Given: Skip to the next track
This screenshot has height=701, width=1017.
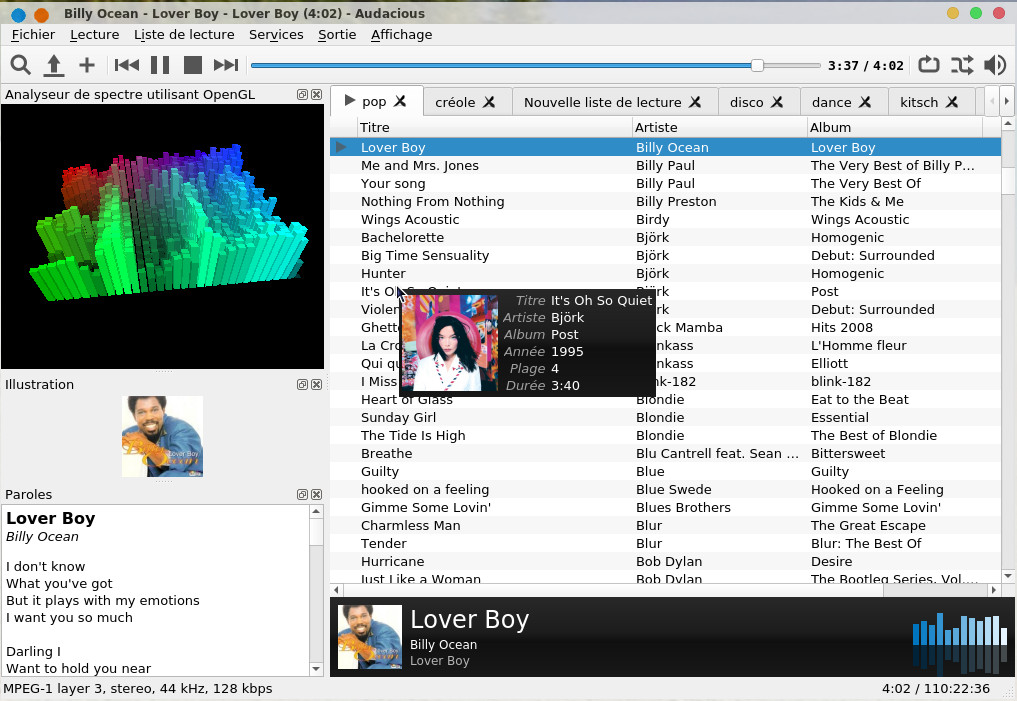Looking at the screenshot, I should click(x=226, y=66).
